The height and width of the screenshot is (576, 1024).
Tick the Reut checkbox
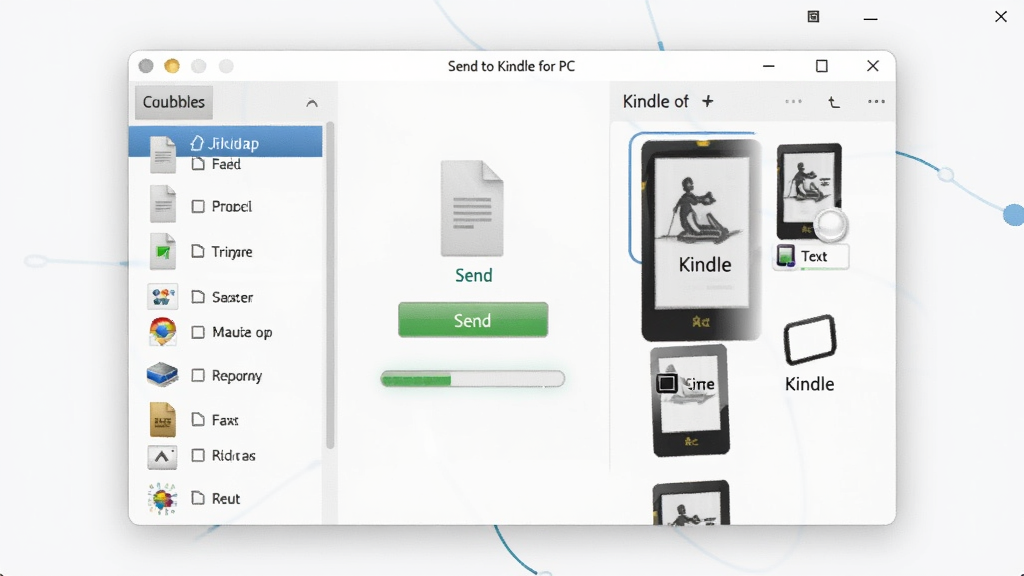pos(198,498)
